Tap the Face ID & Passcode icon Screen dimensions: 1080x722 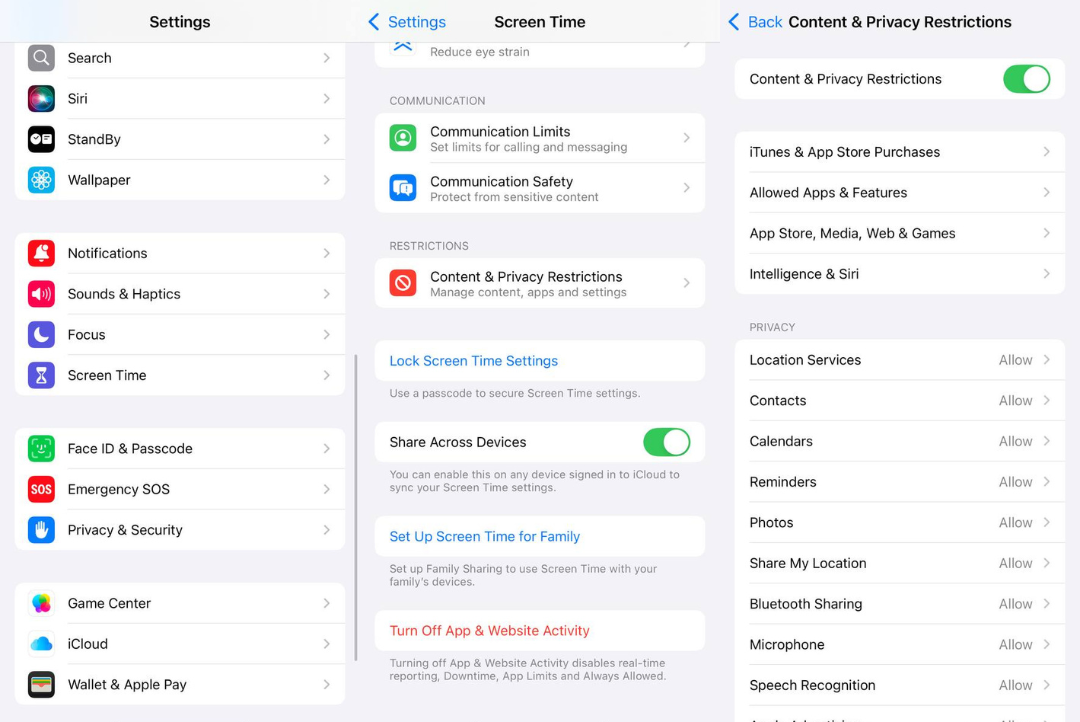point(41,449)
